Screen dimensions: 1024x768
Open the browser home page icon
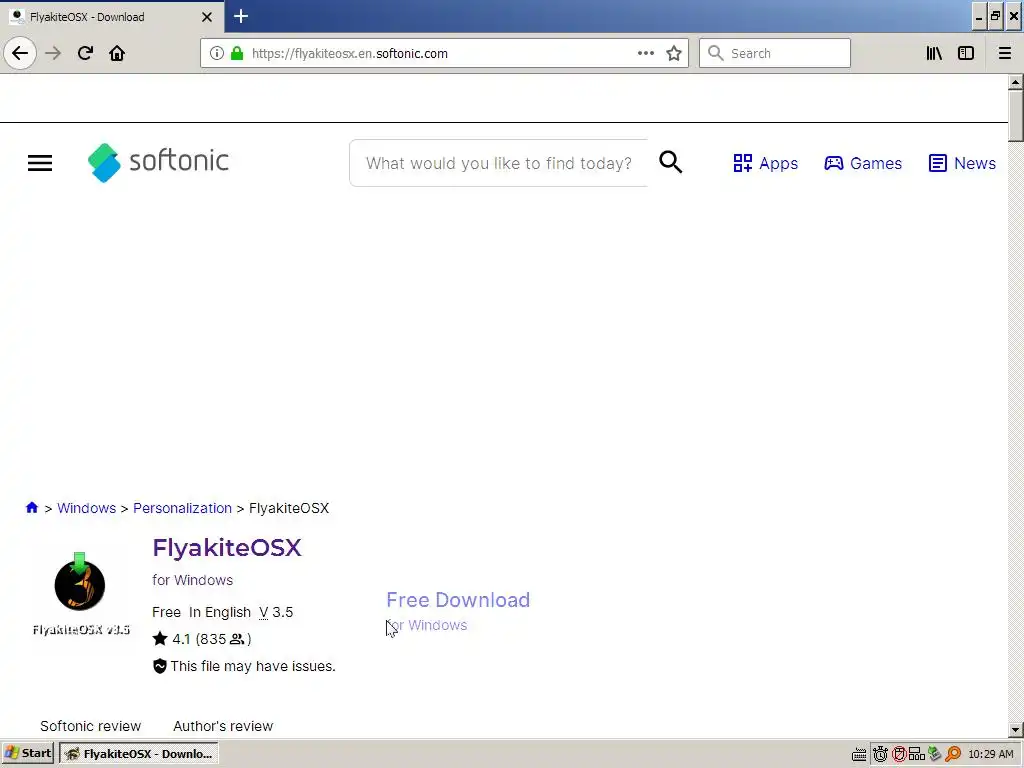click(x=117, y=53)
